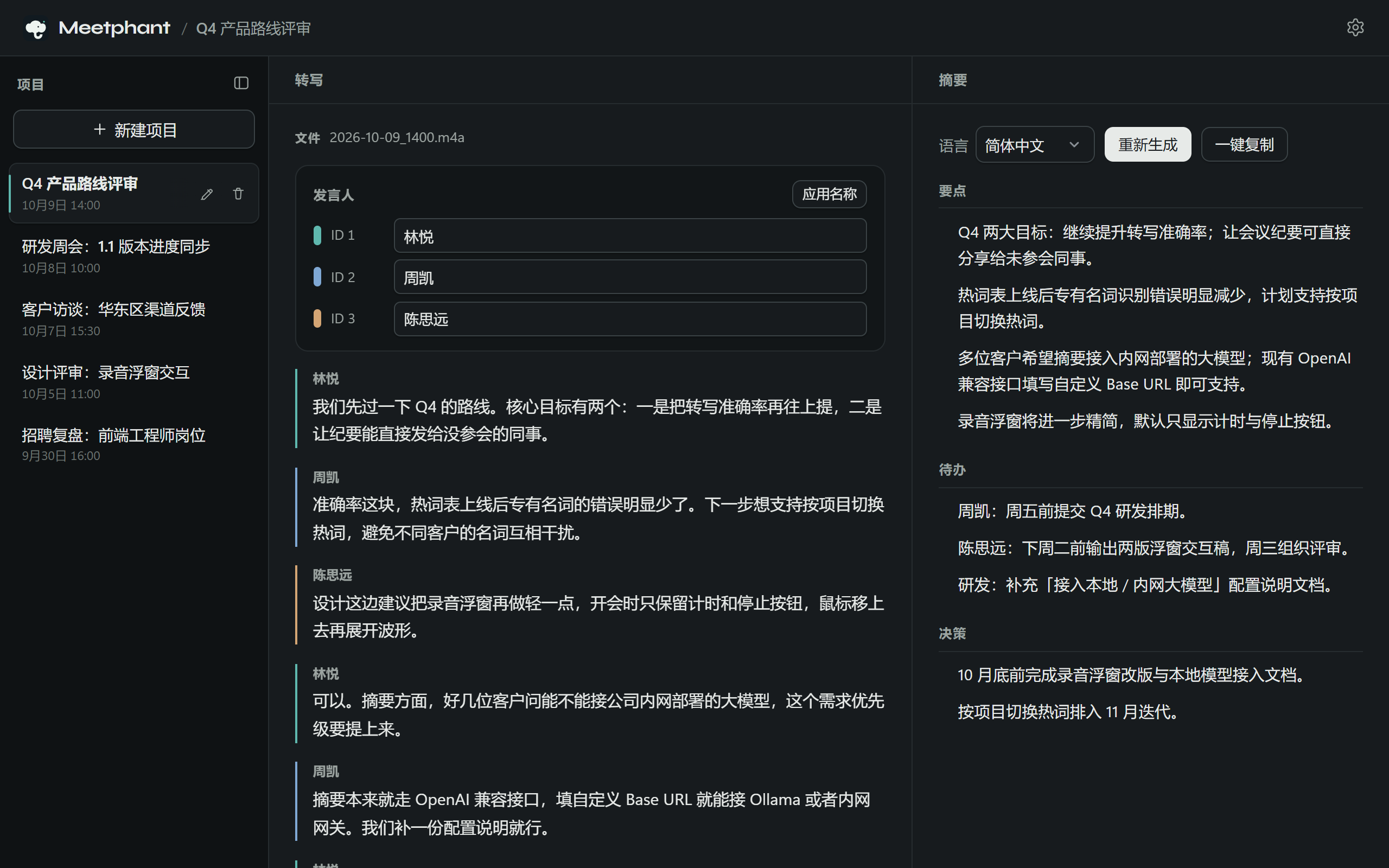
Task: Delete Q4 产品路线评审 with trash icon
Action: pyautogui.click(x=238, y=194)
